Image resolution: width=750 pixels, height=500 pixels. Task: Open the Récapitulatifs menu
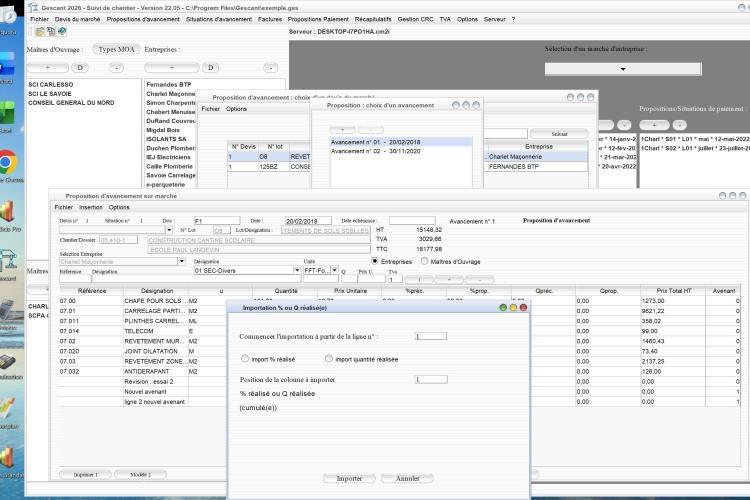(x=373, y=19)
